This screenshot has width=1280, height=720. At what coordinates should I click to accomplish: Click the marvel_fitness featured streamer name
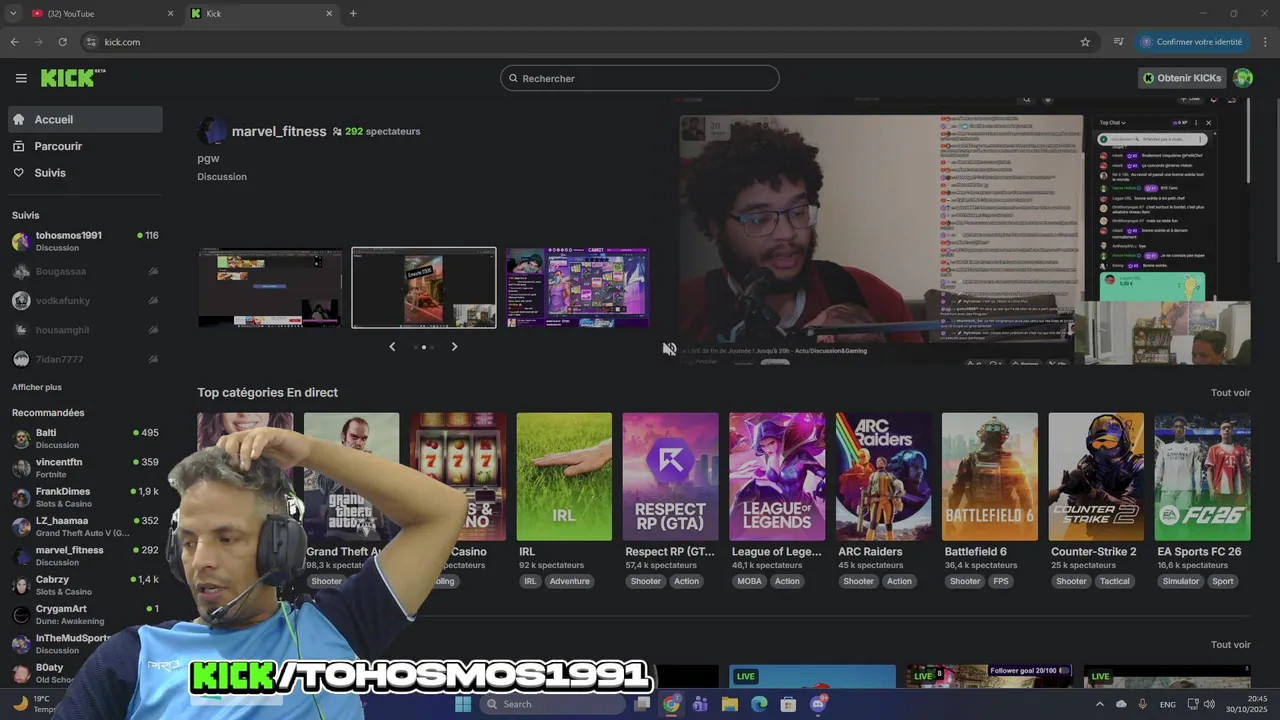[279, 131]
